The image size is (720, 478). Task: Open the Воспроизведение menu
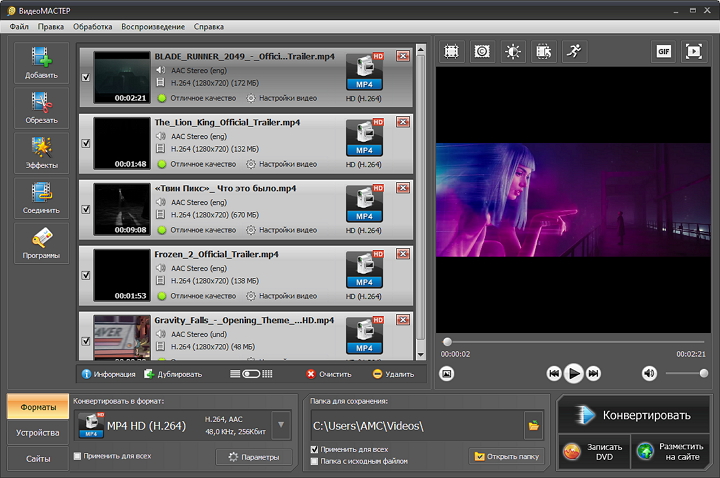point(153,27)
